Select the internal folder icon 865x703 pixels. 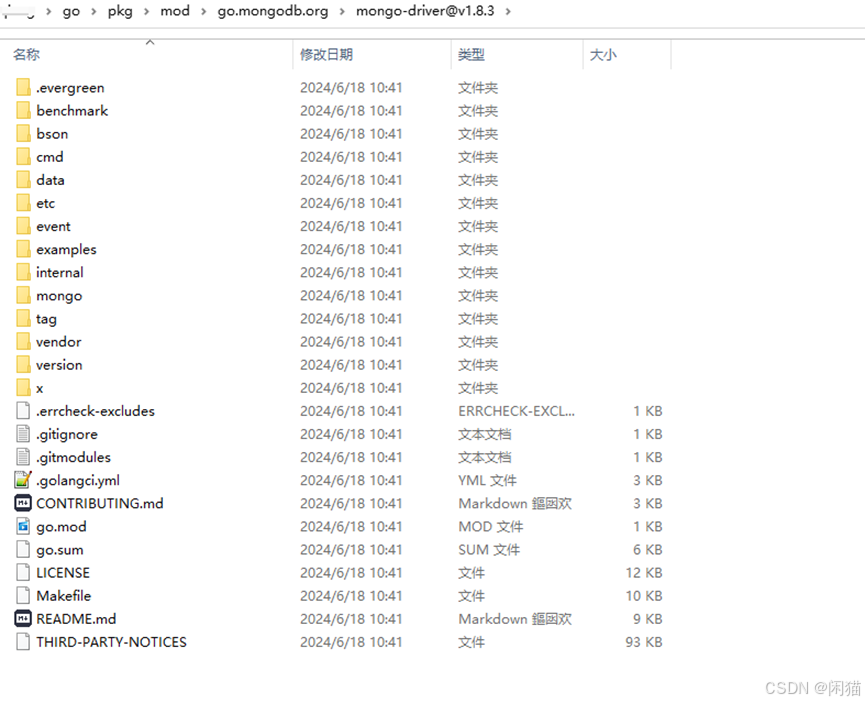tap(23, 273)
